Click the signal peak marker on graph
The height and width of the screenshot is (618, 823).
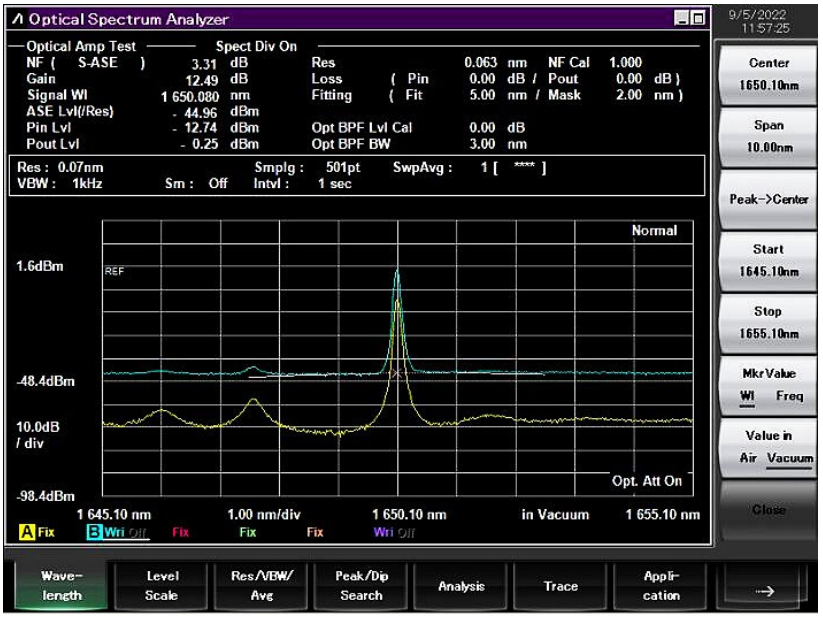pos(397,373)
